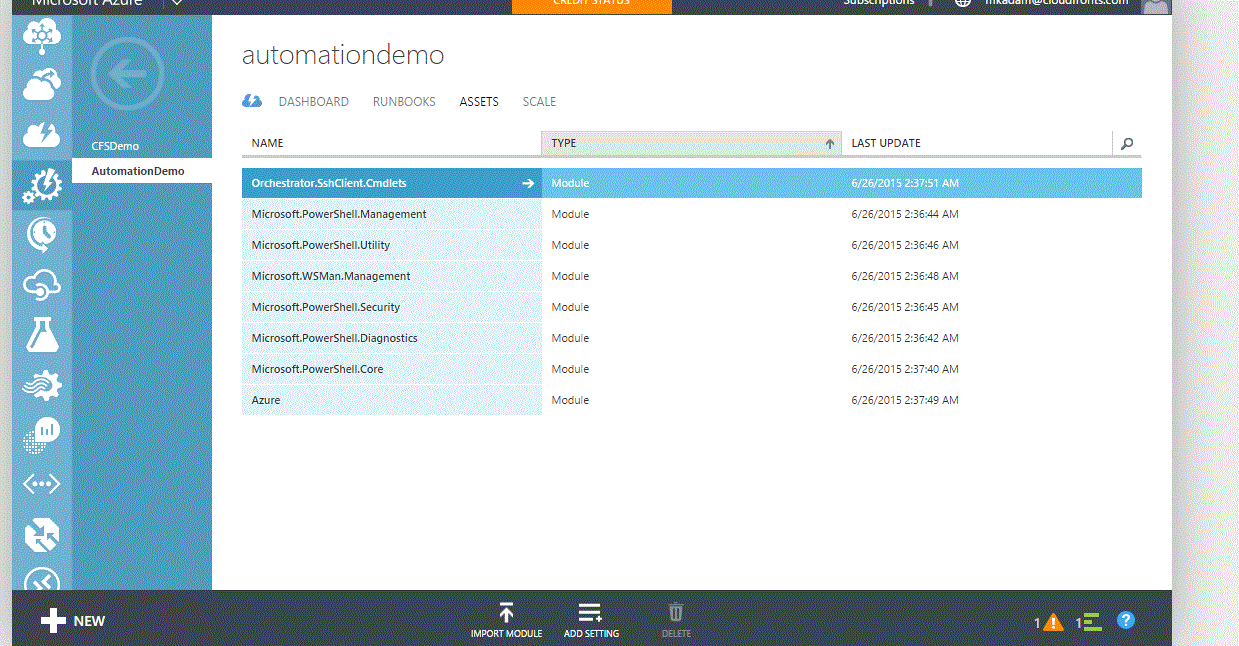Viewport: 1239px width, 646px height.
Task: Select CFSDemo automation account
Action: (x=115, y=146)
